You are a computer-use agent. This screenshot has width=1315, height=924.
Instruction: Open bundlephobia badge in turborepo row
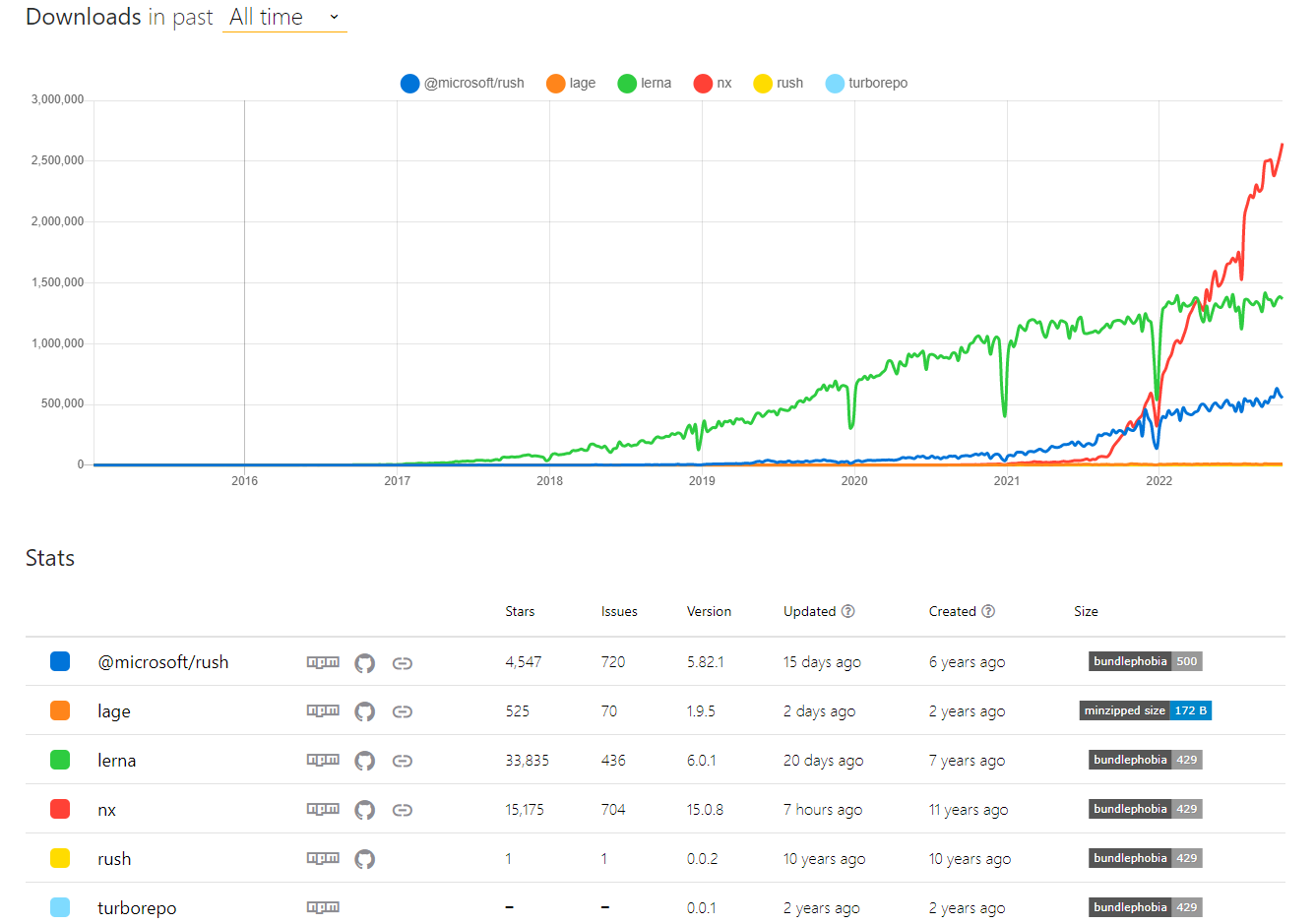click(x=1146, y=907)
